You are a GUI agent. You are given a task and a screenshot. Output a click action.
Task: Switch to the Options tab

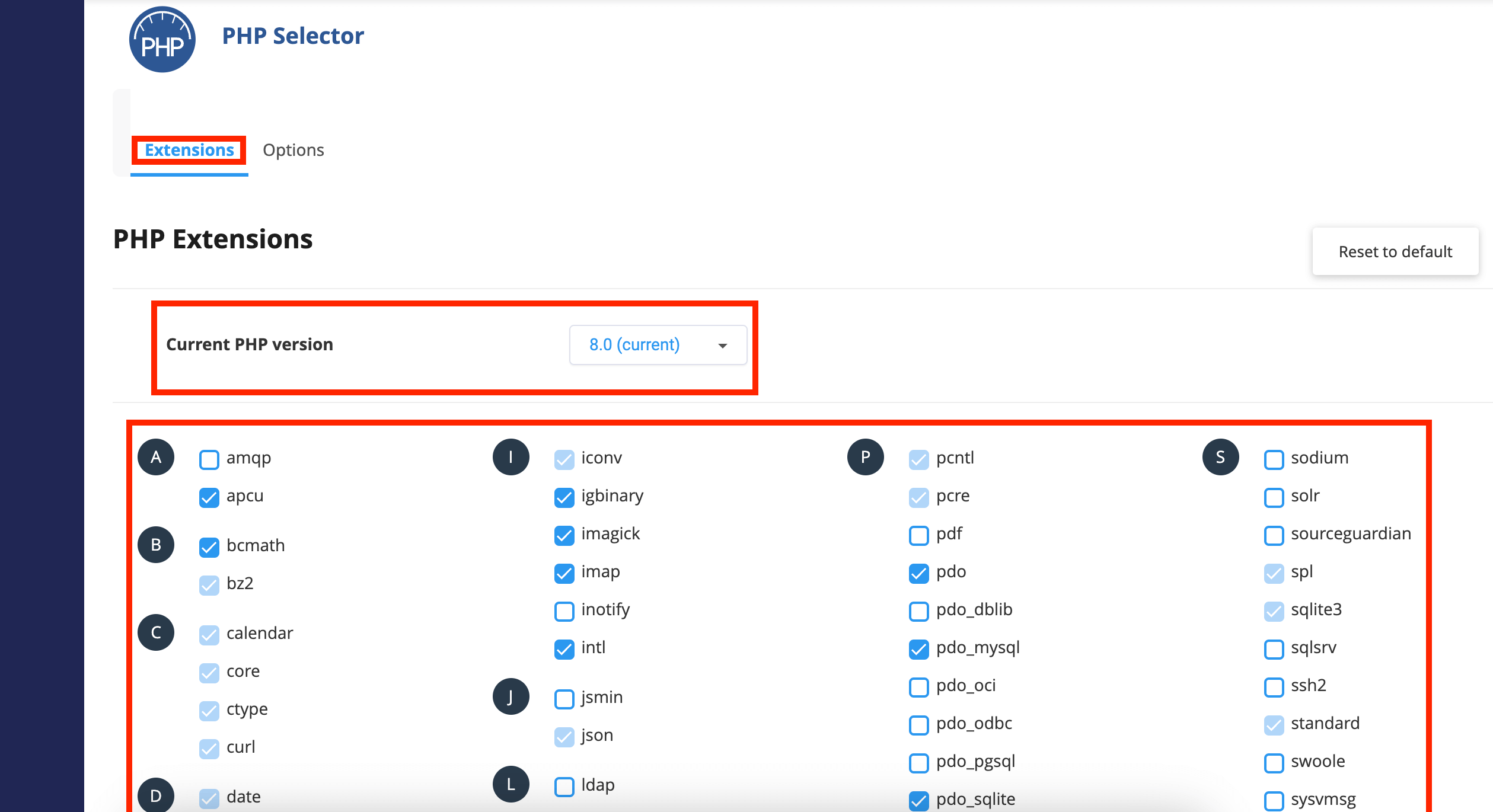point(294,150)
